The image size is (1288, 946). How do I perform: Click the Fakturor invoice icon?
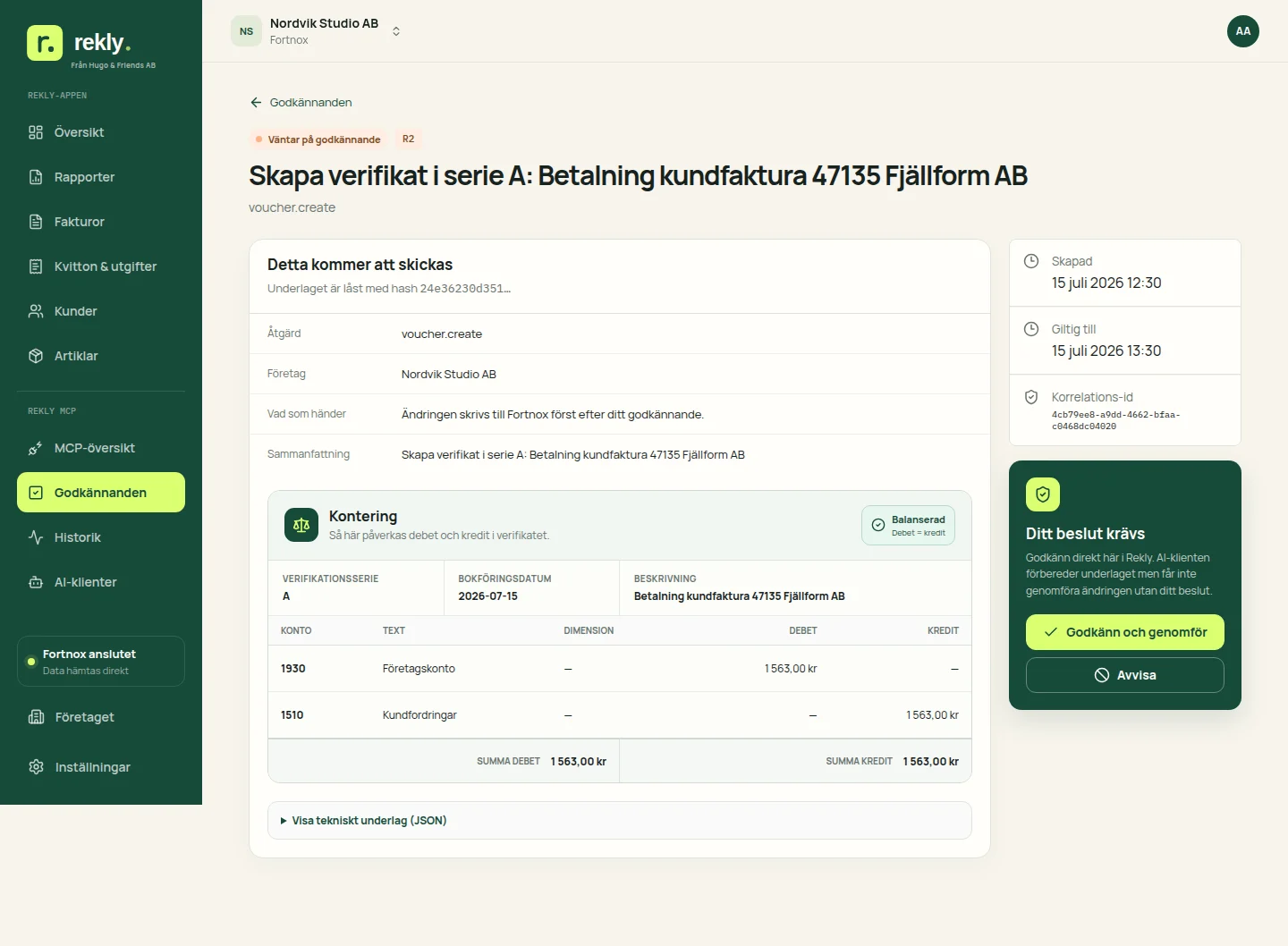(x=36, y=222)
